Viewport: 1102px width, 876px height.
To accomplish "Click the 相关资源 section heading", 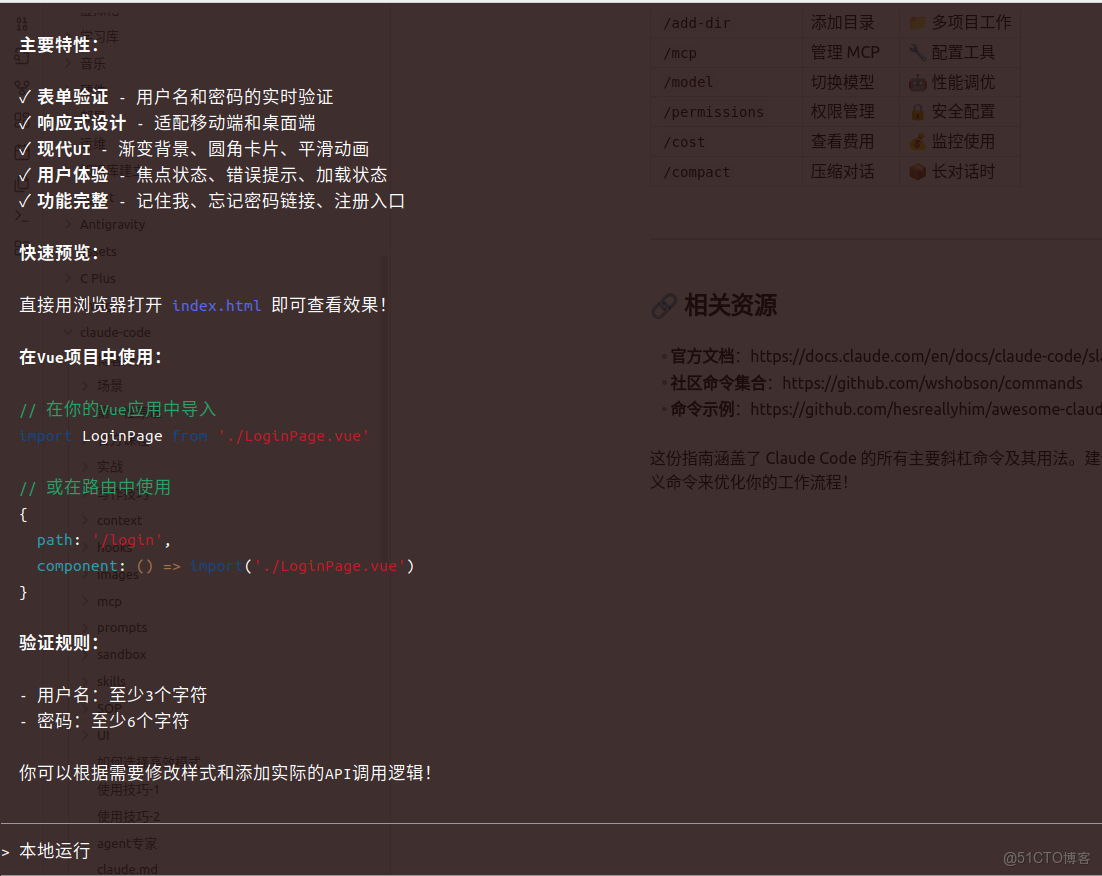I will click(730, 306).
